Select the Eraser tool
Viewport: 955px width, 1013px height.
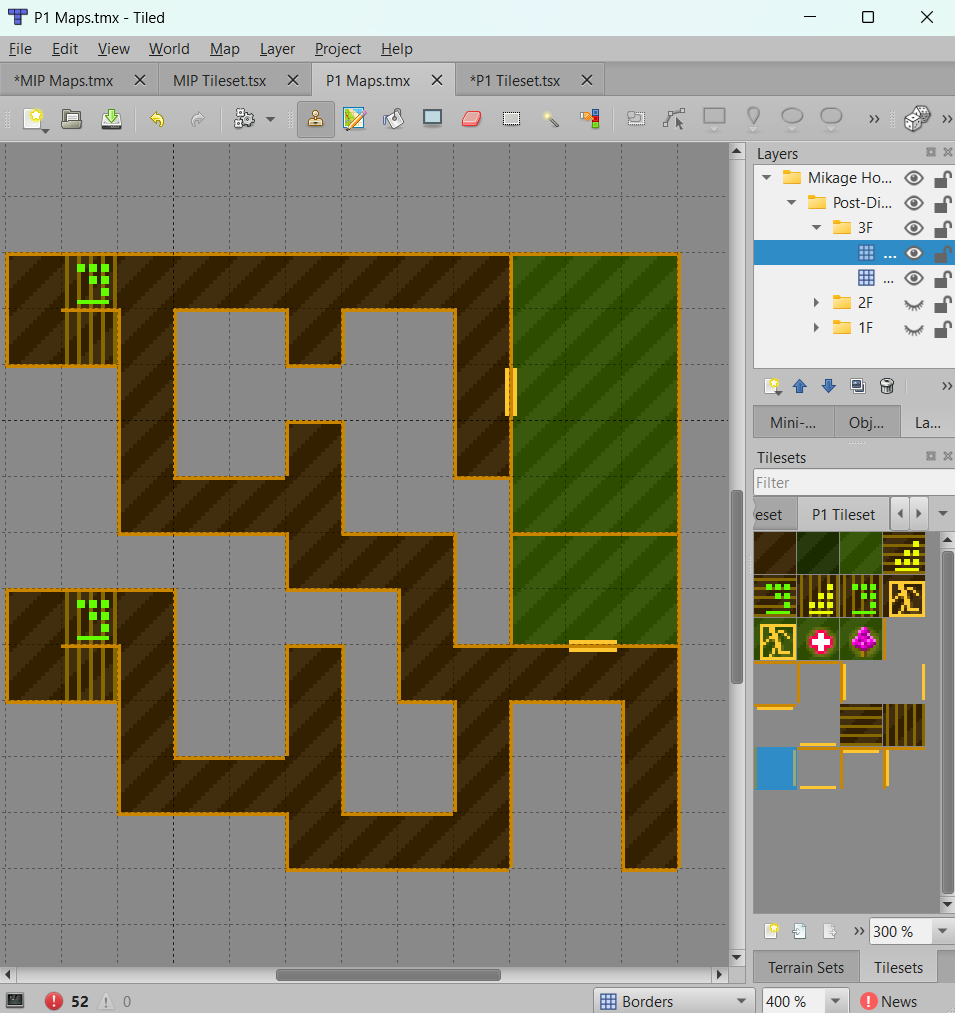(x=472, y=119)
